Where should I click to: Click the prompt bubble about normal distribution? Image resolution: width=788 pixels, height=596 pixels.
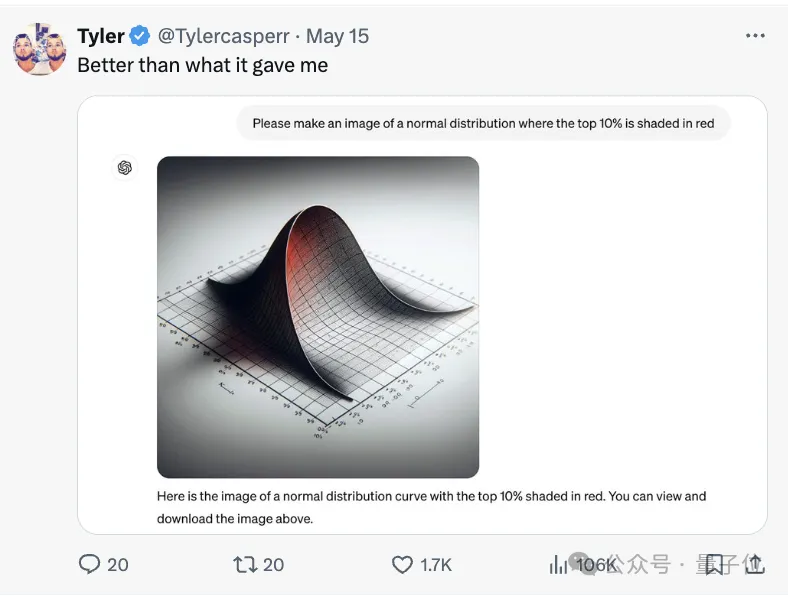(x=483, y=123)
